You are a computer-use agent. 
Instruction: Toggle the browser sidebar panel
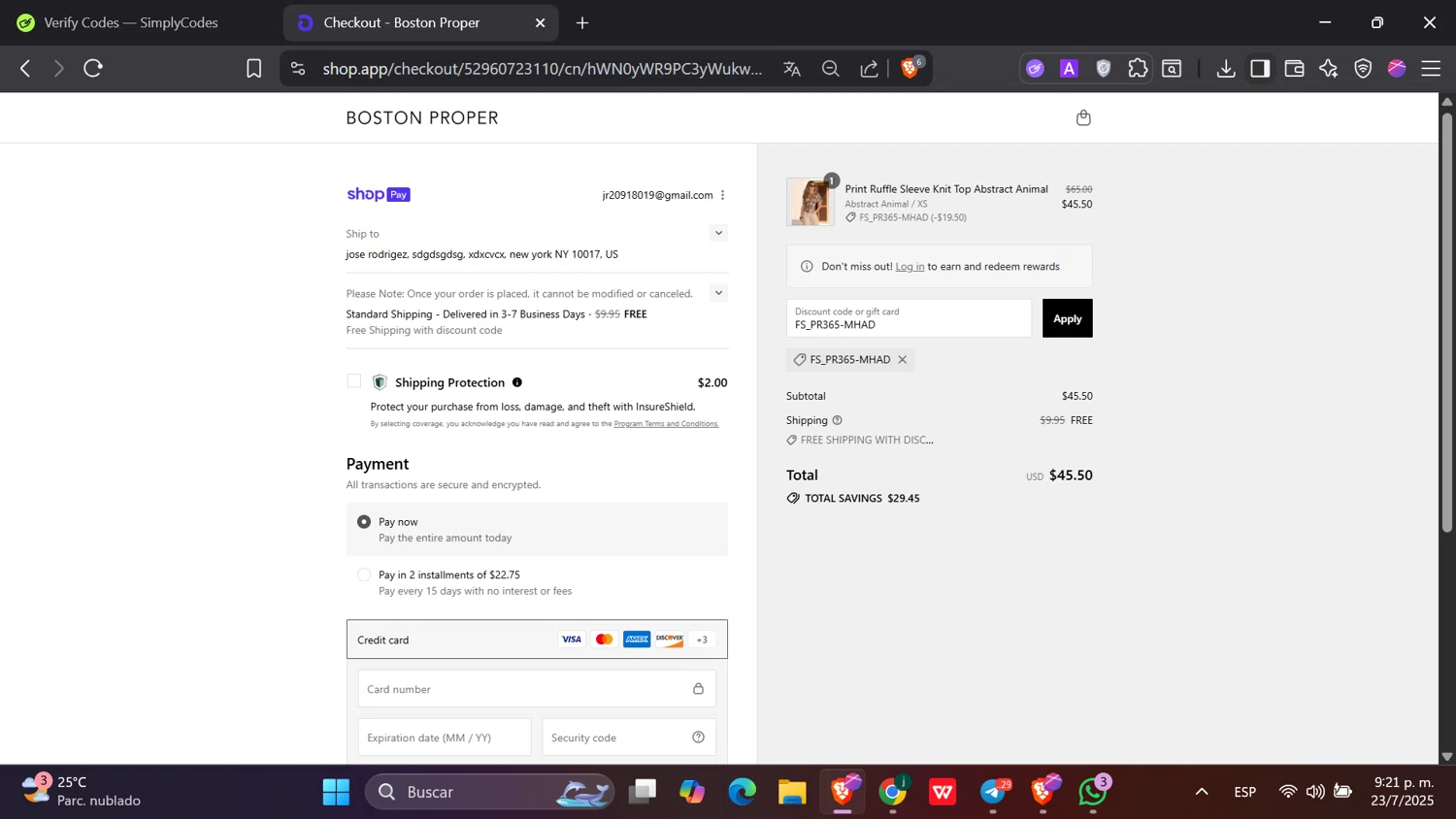pos(1260,69)
